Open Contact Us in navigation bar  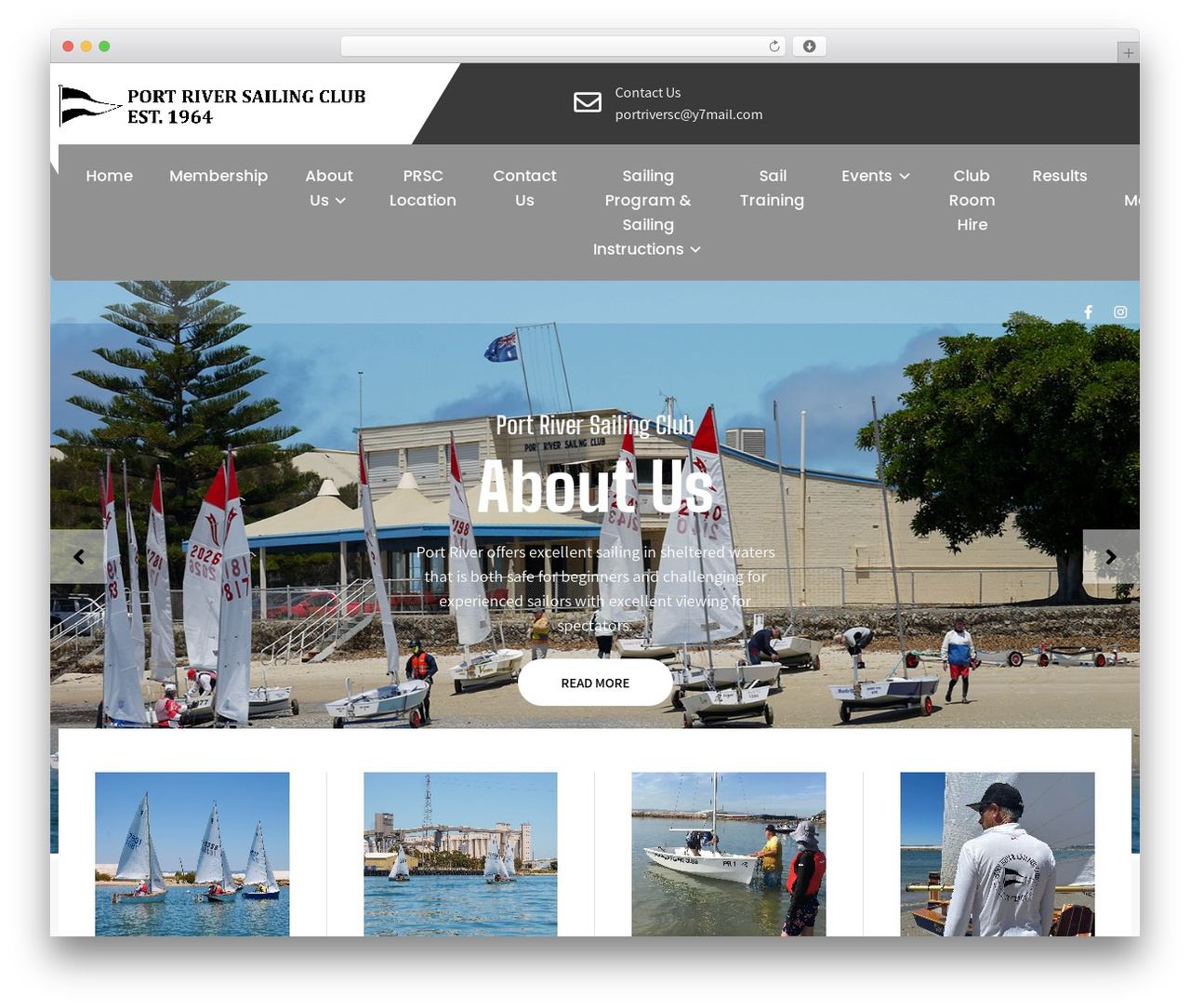pyautogui.click(x=524, y=188)
